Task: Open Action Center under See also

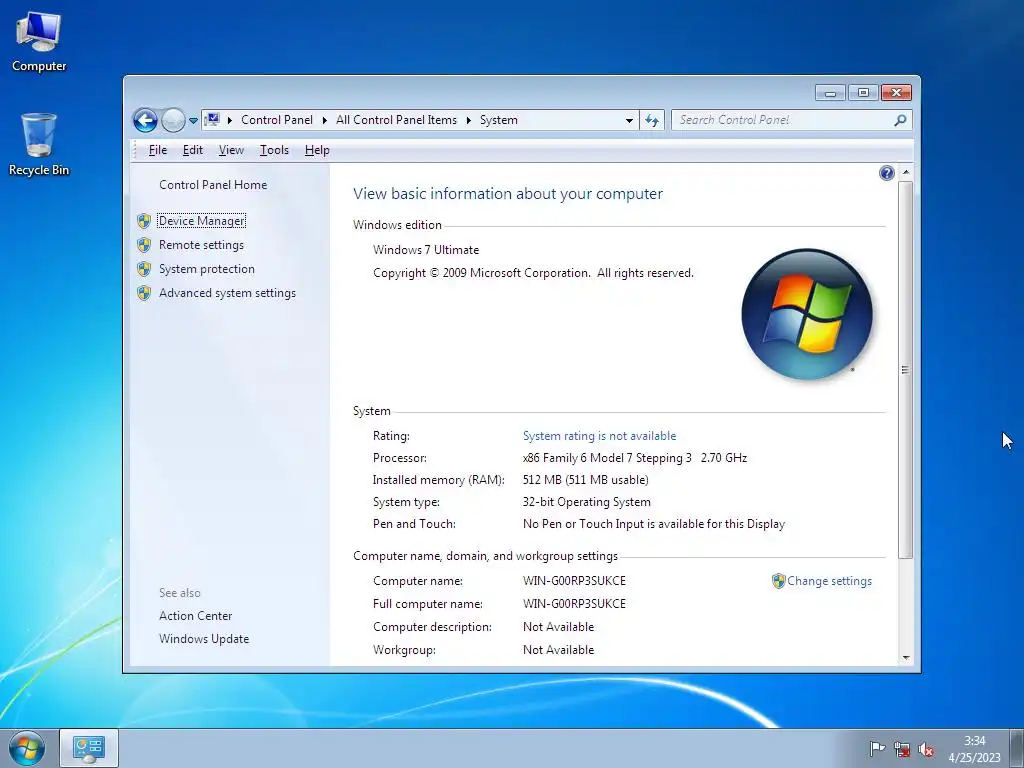Action: 195,616
